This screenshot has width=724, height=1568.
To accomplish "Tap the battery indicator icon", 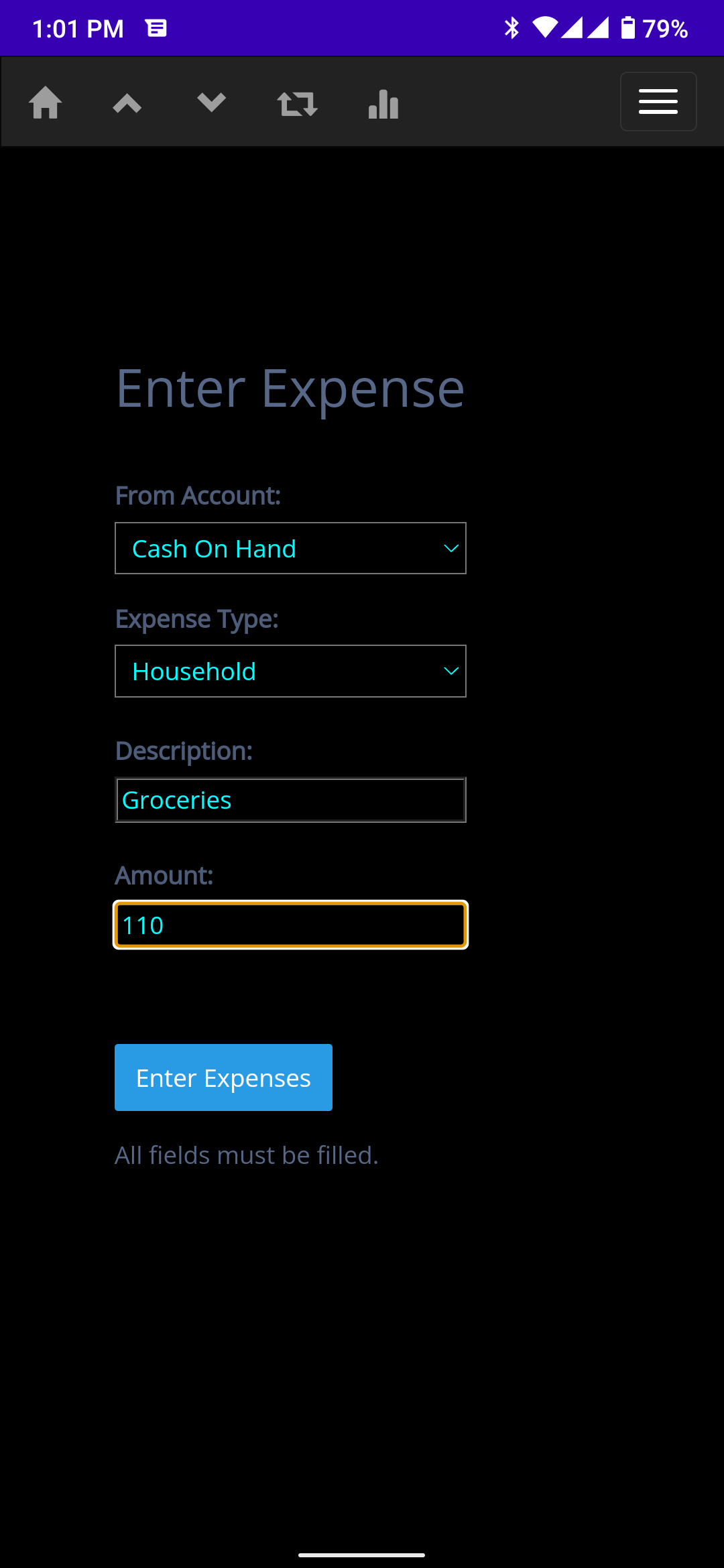I will (627, 28).
